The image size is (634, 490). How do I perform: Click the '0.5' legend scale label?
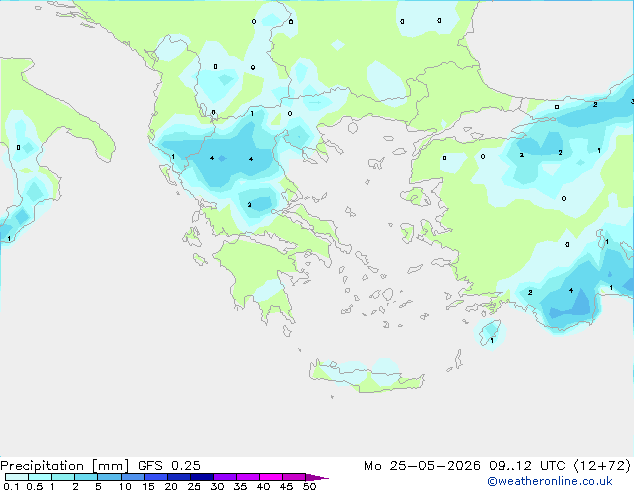(x=35, y=486)
